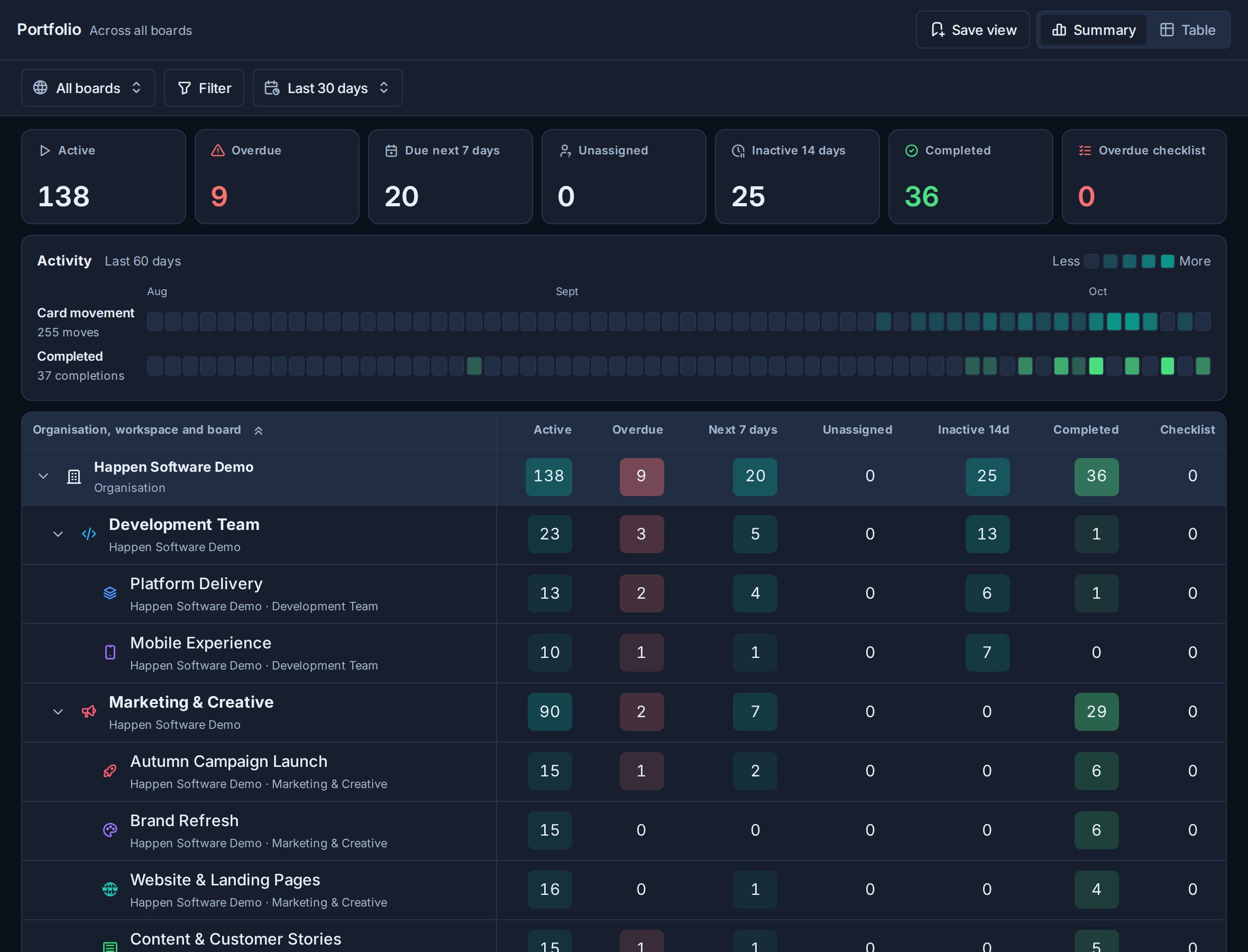
Task: Click the Happen Software Demo organisation building icon
Action: tap(74, 477)
